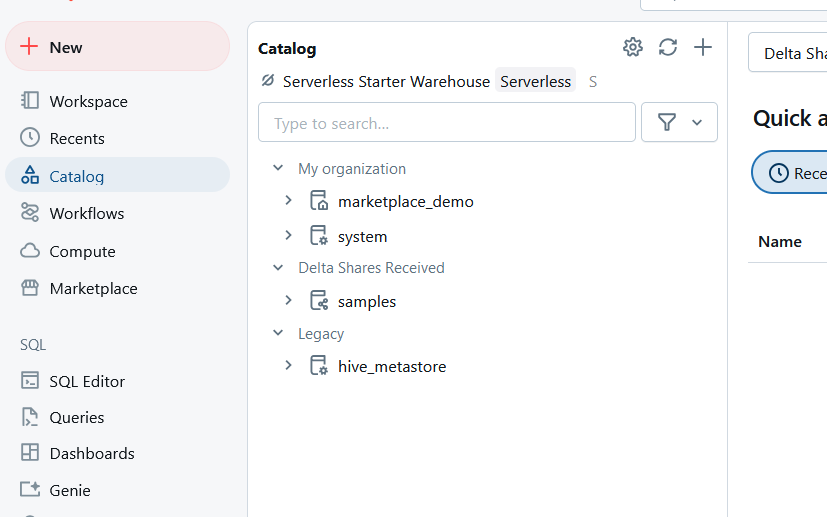827x517 pixels.
Task: Click the plus icon to add catalog
Action: (x=703, y=47)
